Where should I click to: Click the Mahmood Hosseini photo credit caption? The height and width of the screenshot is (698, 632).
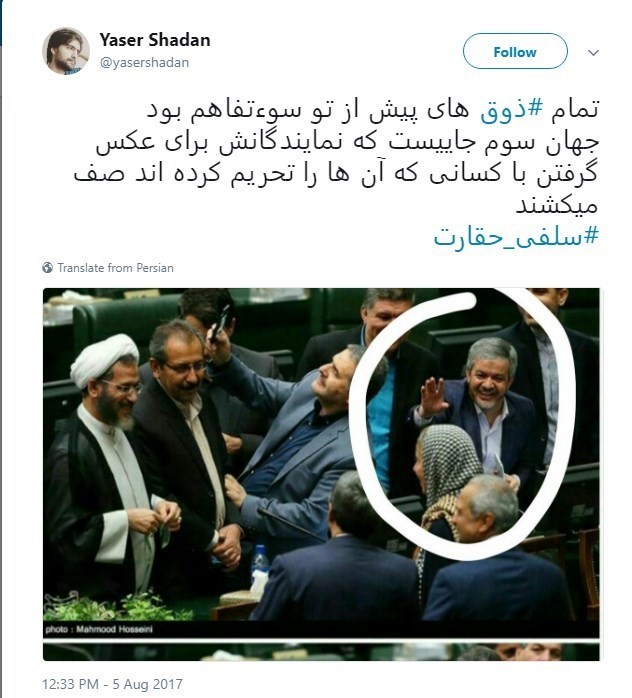[x=99, y=629]
